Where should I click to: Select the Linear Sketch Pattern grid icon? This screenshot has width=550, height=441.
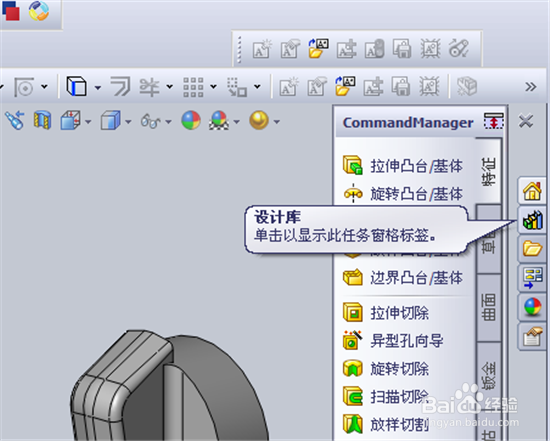[193, 87]
